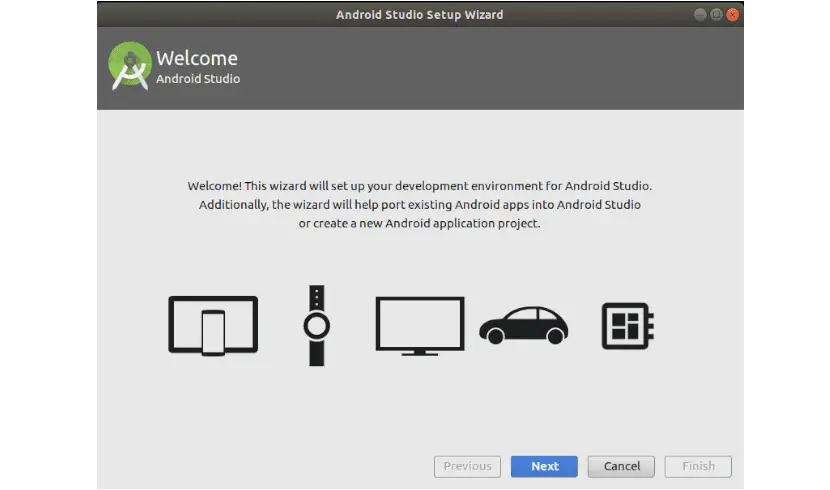Click the Android Things circuit board icon
Image resolution: width=830 pixels, height=490 pixels.
coord(628,325)
